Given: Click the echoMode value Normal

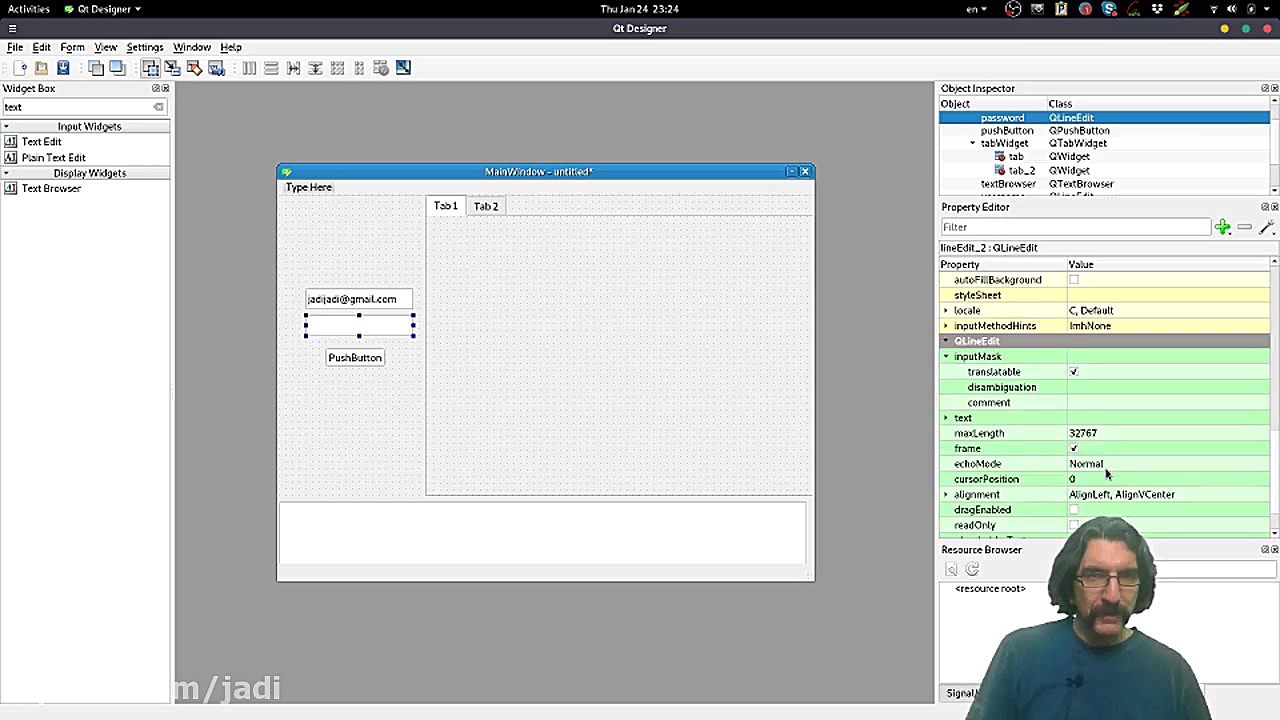Looking at the screenshot, I should tap(1086, 464).
